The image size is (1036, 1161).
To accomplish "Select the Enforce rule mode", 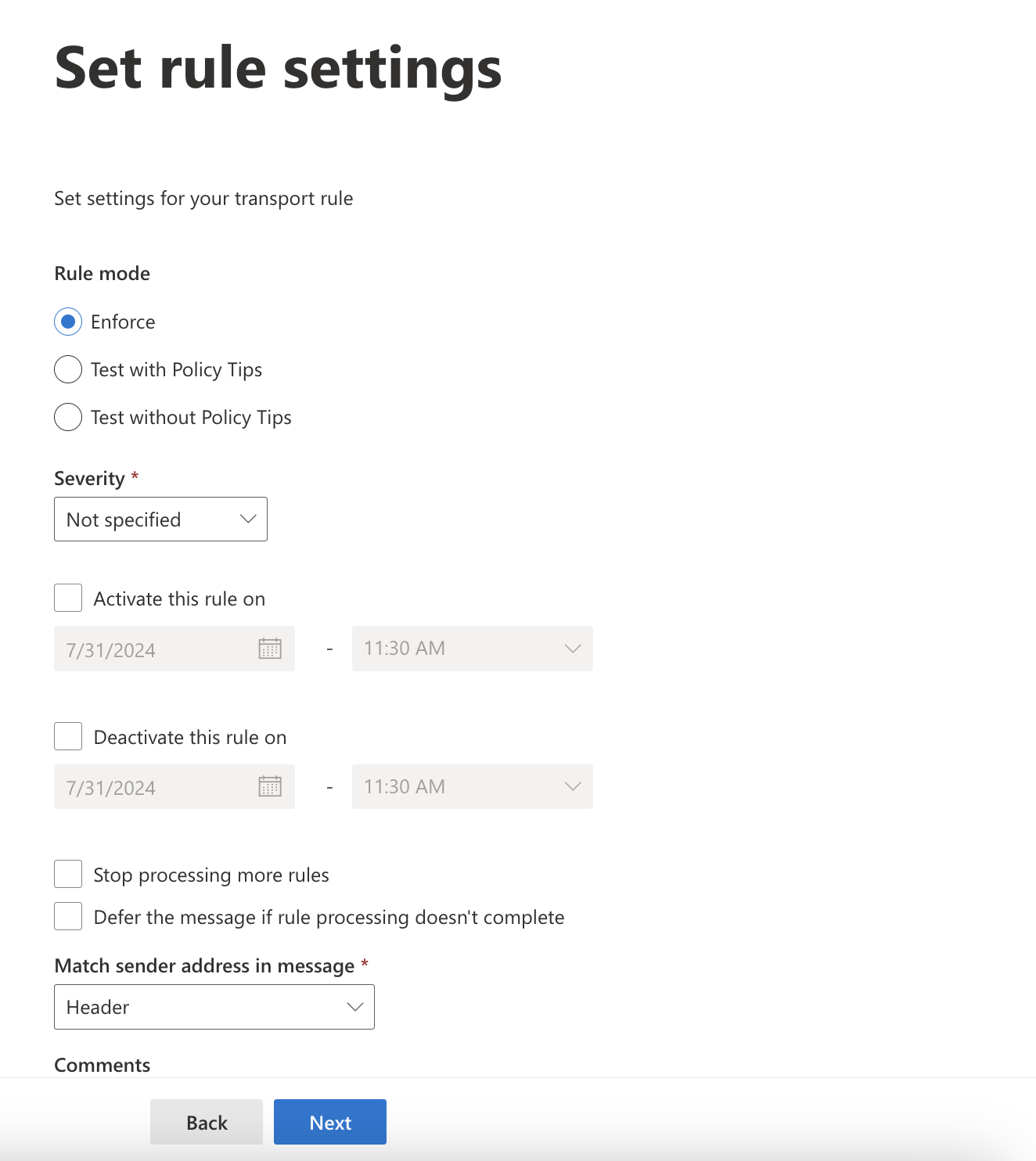I will coord(68,322).
